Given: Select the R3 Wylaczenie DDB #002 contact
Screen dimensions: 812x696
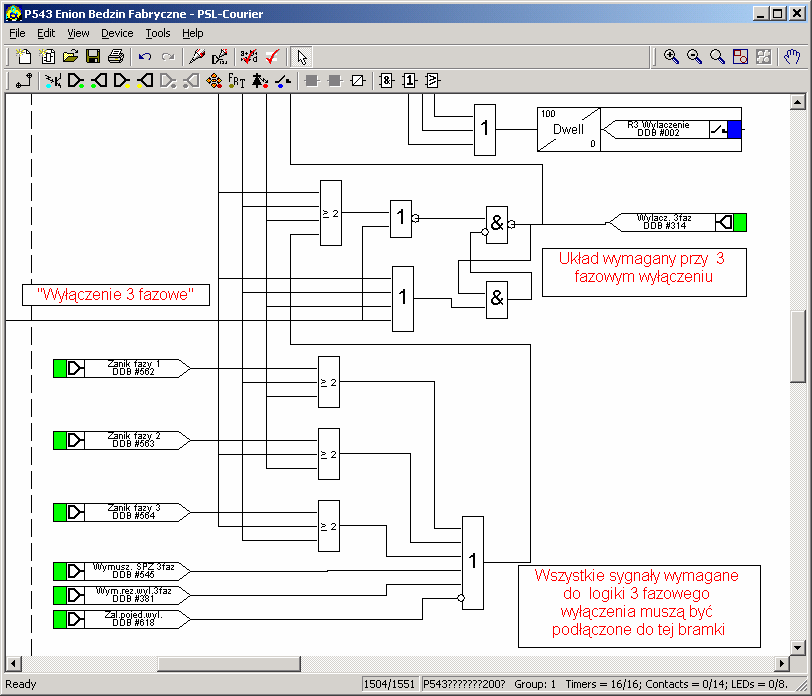Looking at the screenshot, I should tap(673, 129).
